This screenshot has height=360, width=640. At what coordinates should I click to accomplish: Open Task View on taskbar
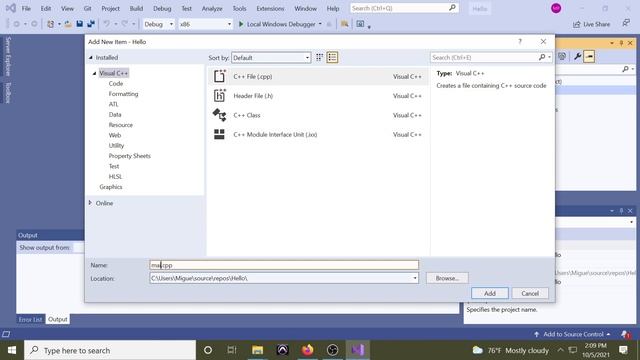(x=232, y=350)
